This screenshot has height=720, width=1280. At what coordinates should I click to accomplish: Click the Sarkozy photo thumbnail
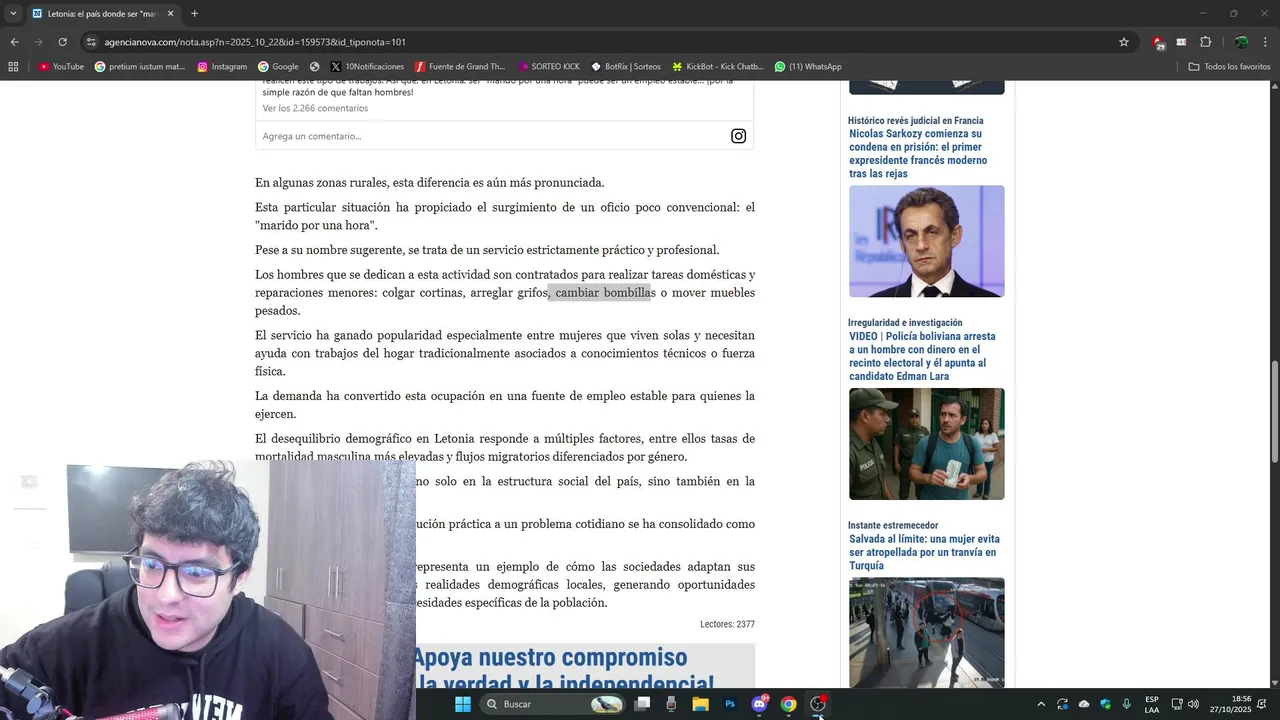(x=927, y=241)
